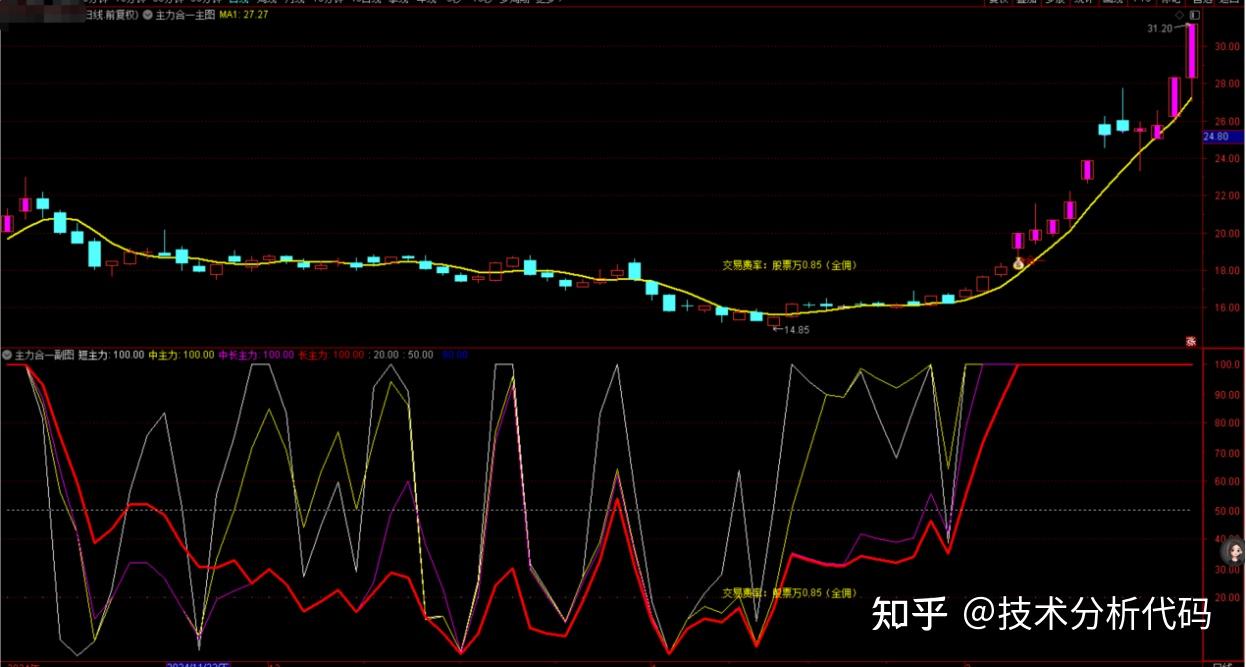The height and width of the screenshot is (667, 1246).
Task: Click the diamond icon above the price axis
Action: pyautogui.click(x=1180, y=16)
